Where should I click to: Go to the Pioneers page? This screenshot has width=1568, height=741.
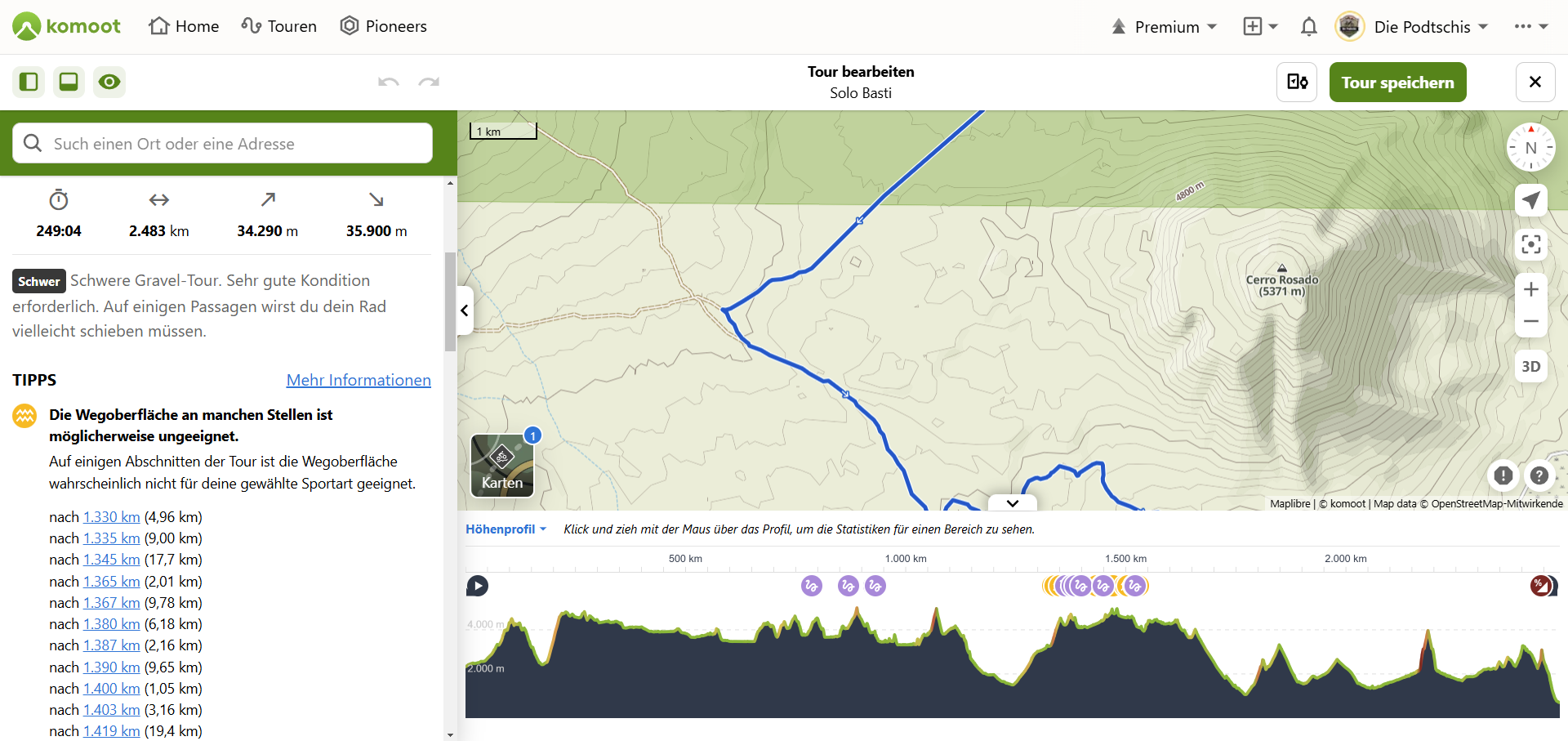(384, 26)
